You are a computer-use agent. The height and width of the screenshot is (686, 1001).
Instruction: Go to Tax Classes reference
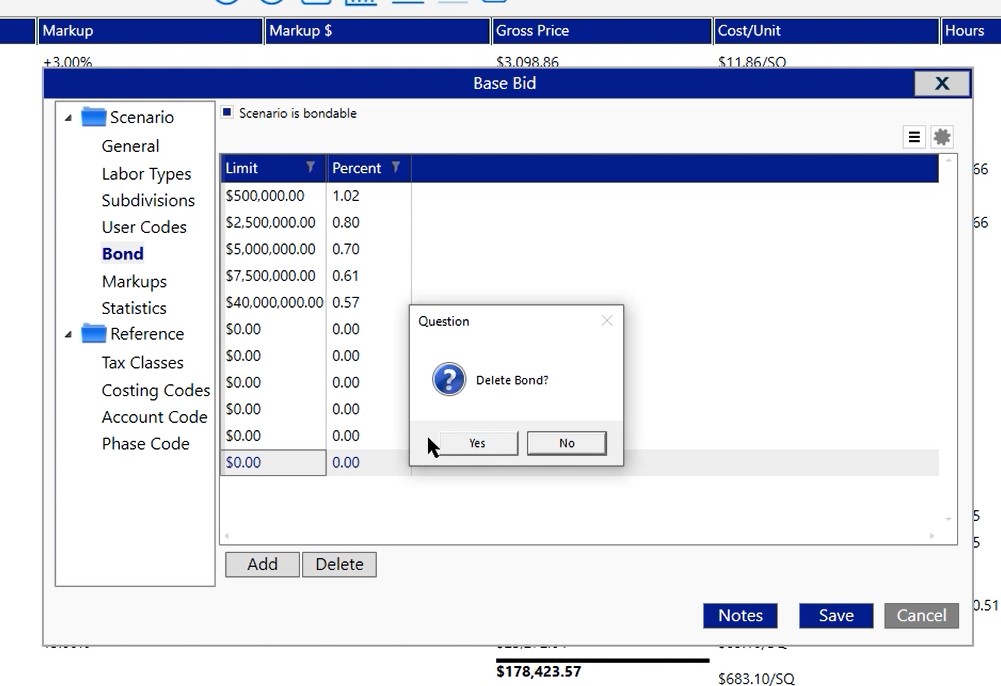pyautogui.click(x=142, y=363)
